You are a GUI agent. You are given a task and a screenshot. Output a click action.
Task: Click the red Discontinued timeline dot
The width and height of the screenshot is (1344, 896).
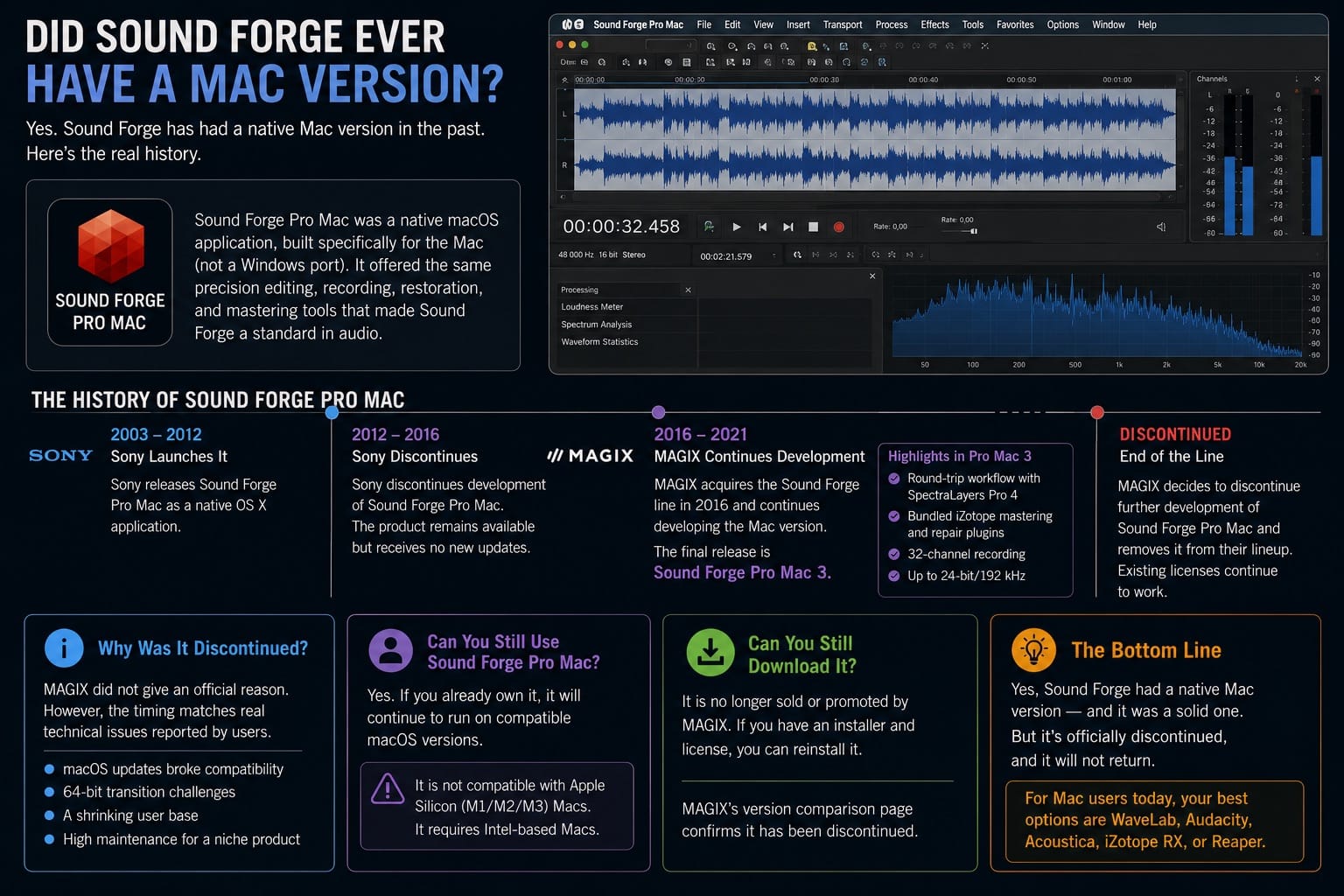(1097, 412)
